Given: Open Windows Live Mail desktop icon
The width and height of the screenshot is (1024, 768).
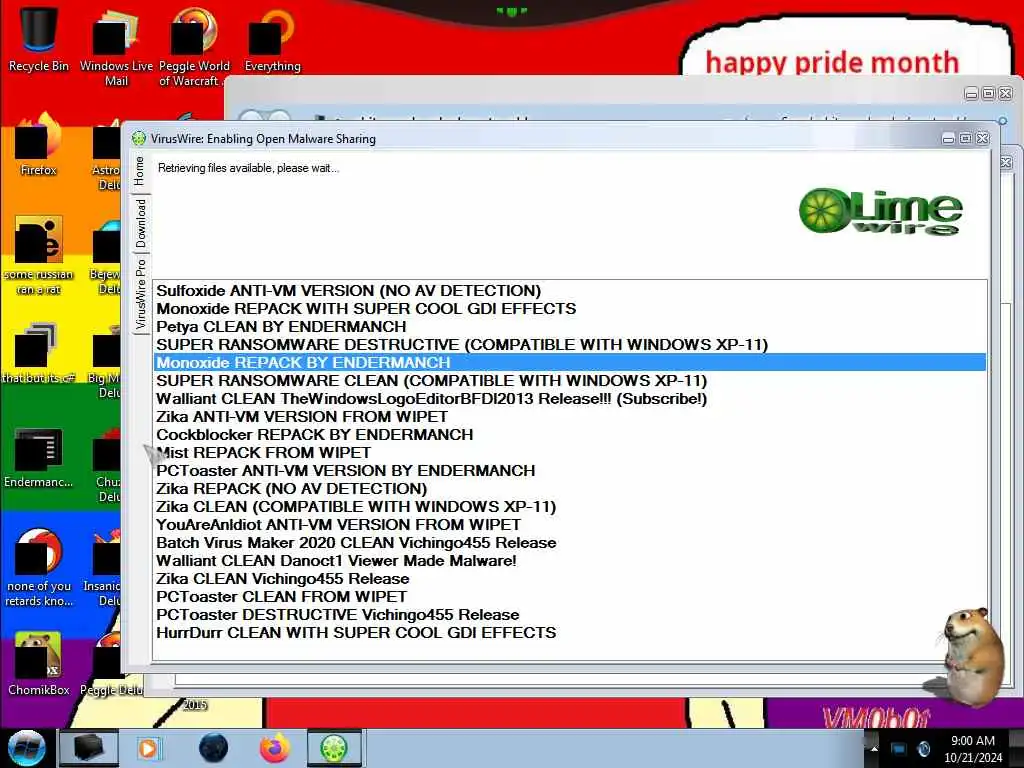Looking at the screenshot, I should tap(116, 46).
